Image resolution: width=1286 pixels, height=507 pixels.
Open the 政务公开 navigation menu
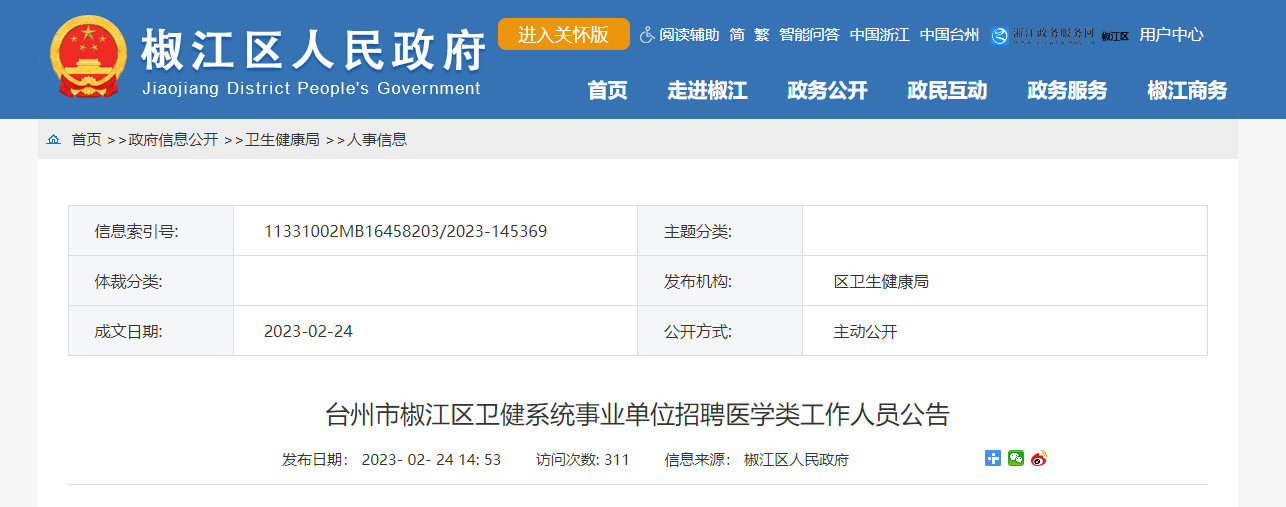(827, 91)
